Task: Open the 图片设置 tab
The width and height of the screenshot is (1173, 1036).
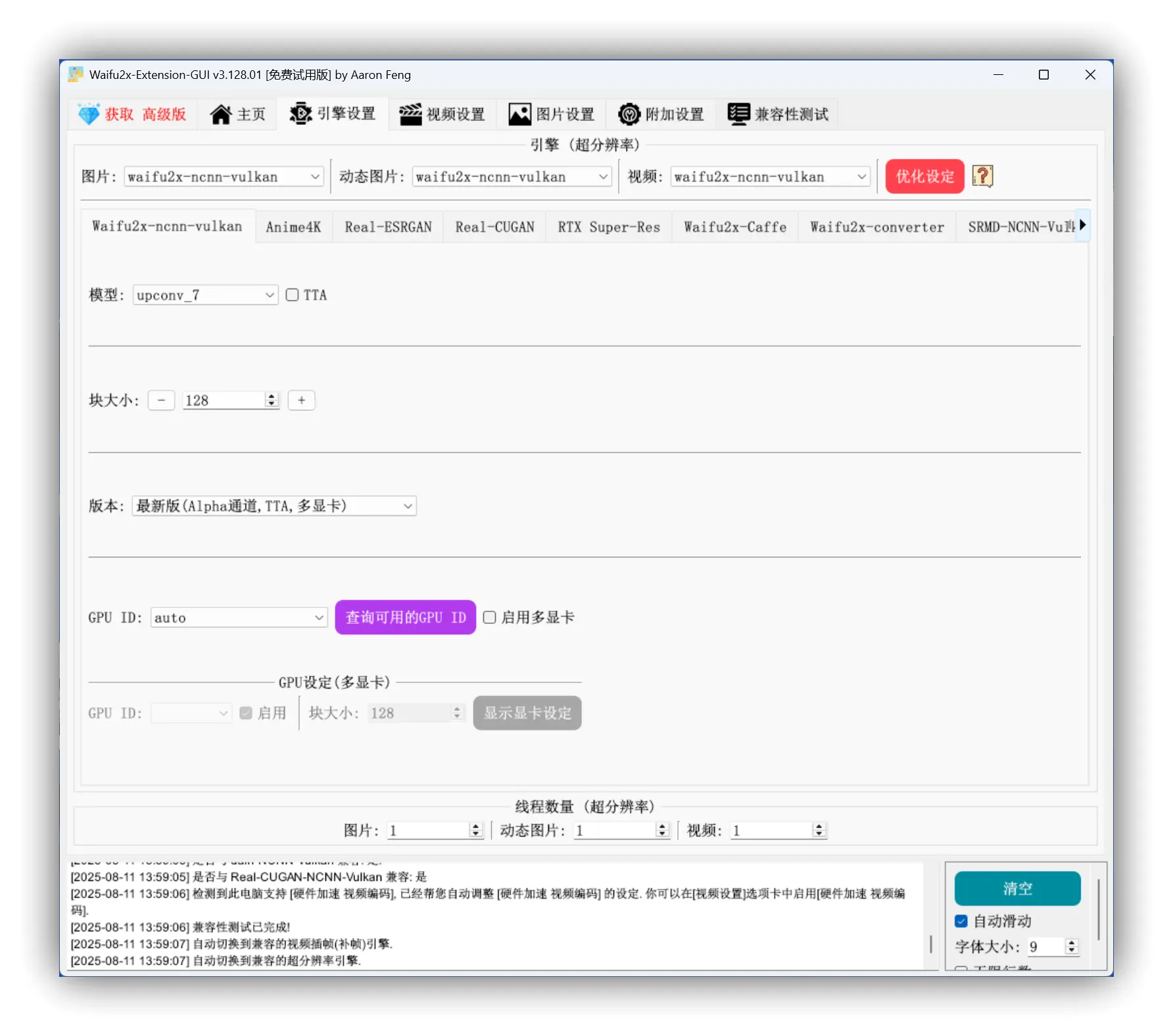Action: (x=552, y=114)
